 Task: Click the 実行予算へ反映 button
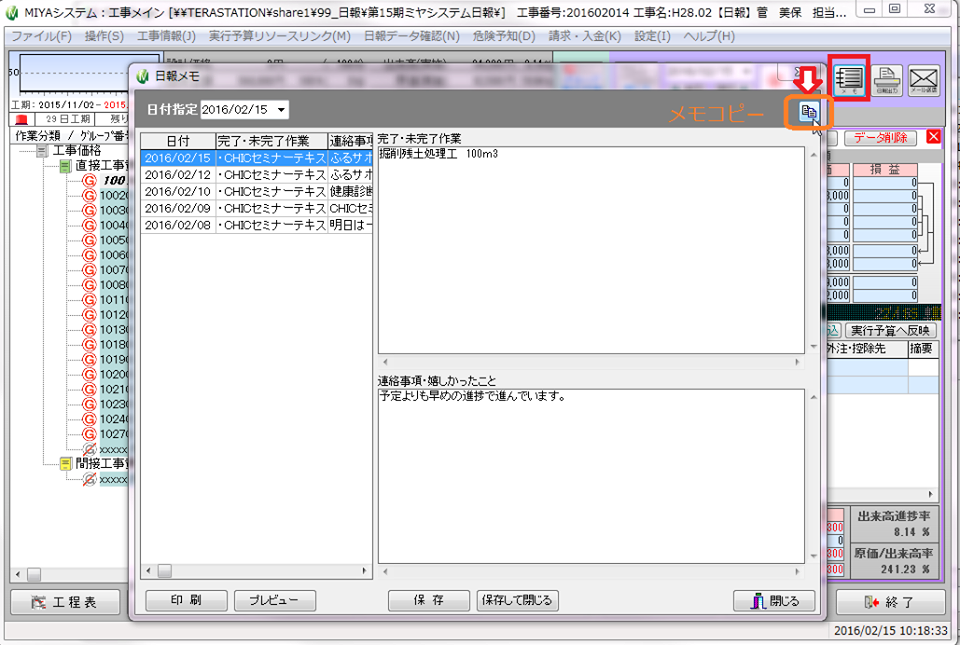[891, 330]
